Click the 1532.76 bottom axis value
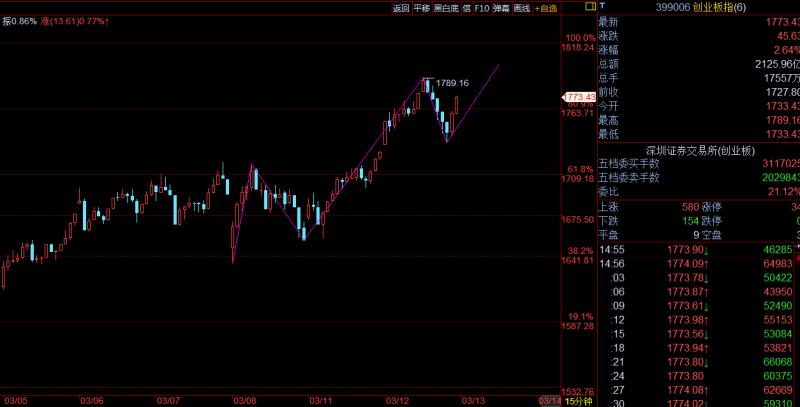Image resolution: width=800 pixels, height=407 pixels. tap(580, 392)
